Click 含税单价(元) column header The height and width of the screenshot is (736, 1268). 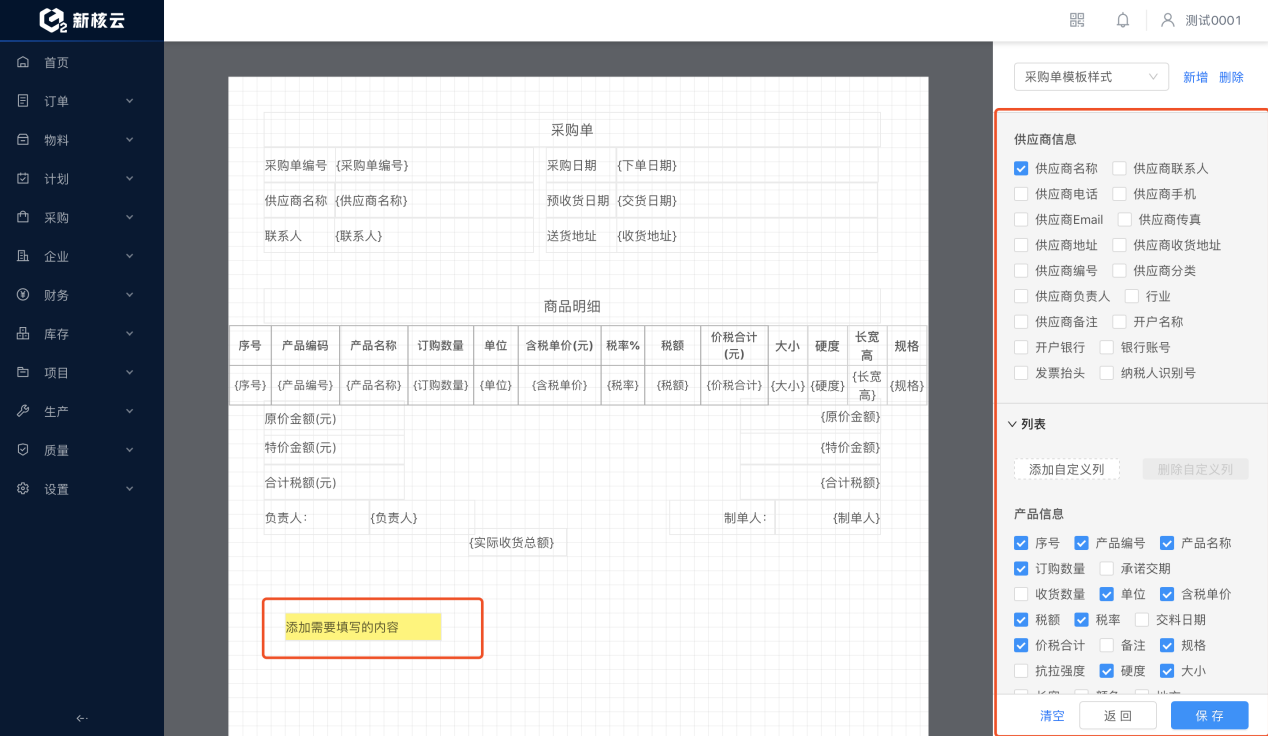pos(559,346)
